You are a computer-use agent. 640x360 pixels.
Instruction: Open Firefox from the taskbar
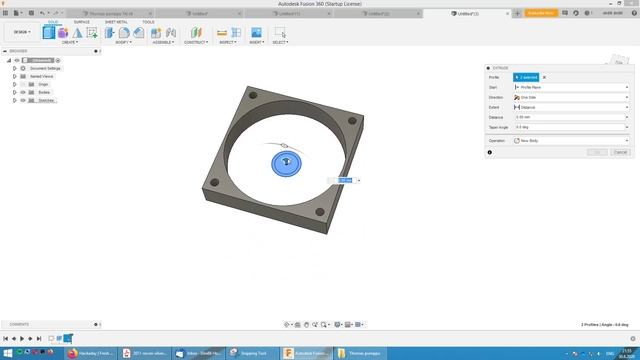[91, 353]
